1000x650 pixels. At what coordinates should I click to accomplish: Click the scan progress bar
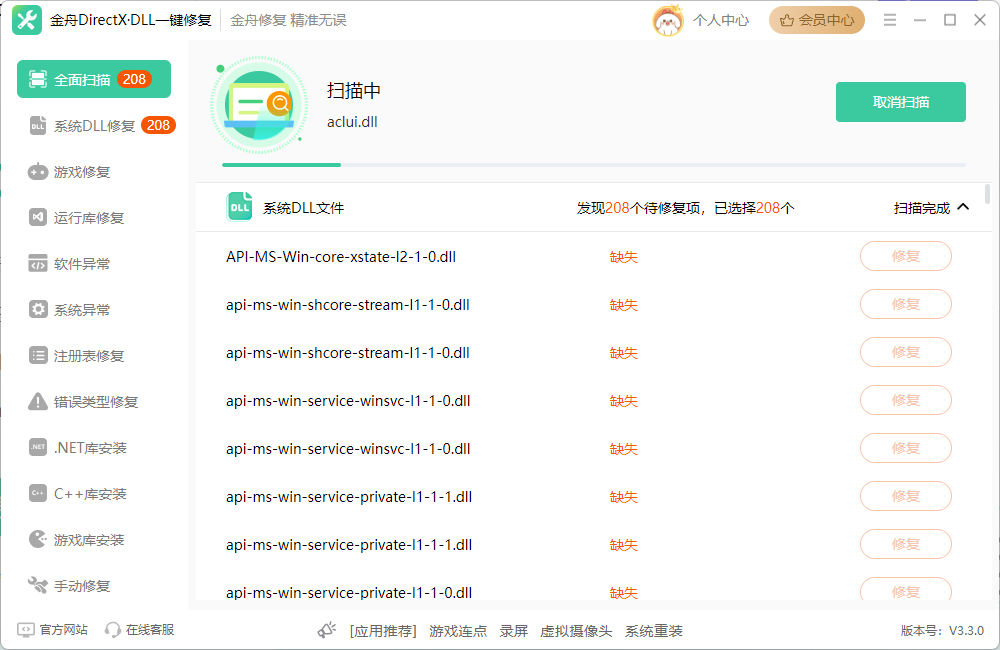coord(594,165)
